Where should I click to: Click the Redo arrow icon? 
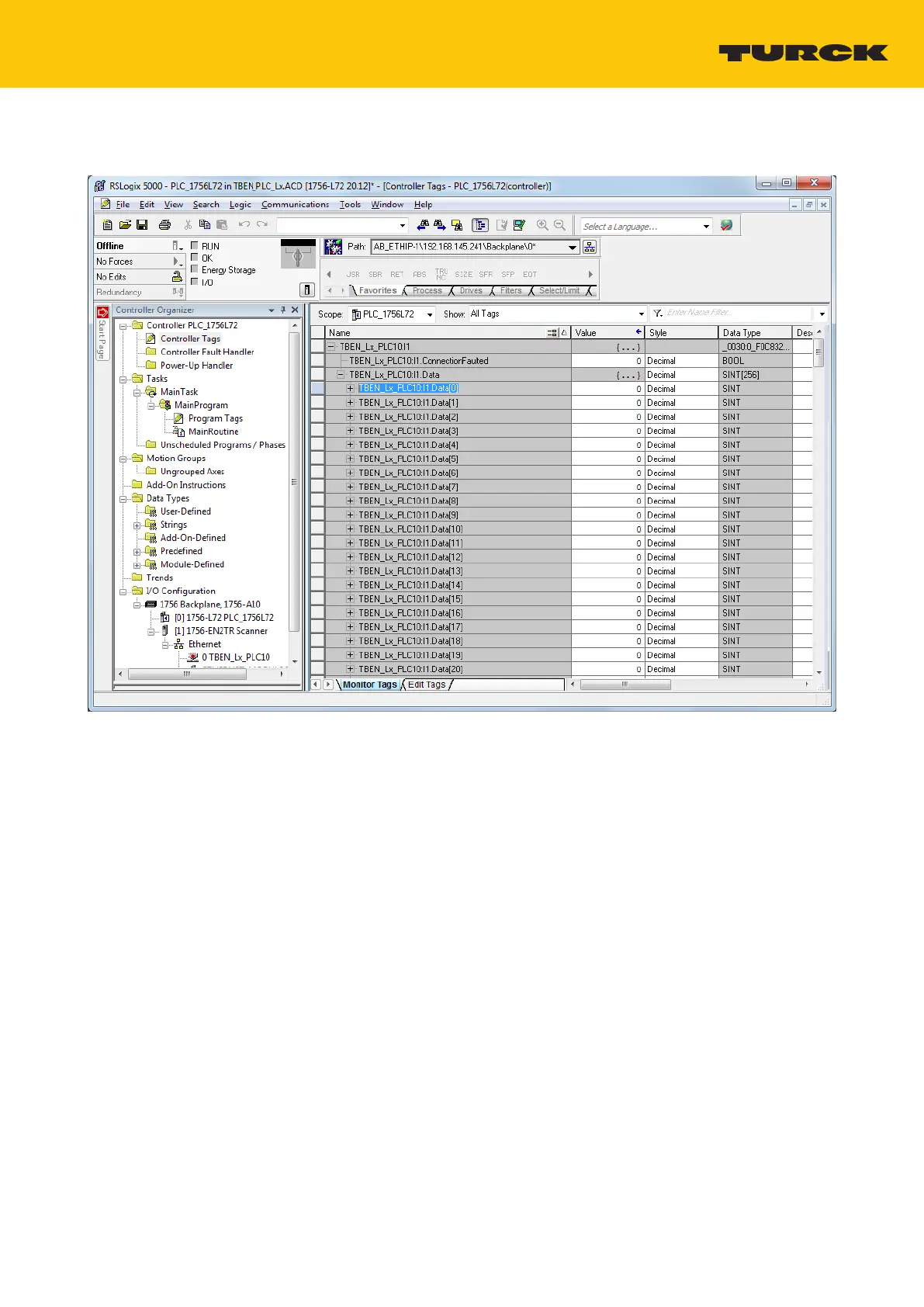coord(262,225)
